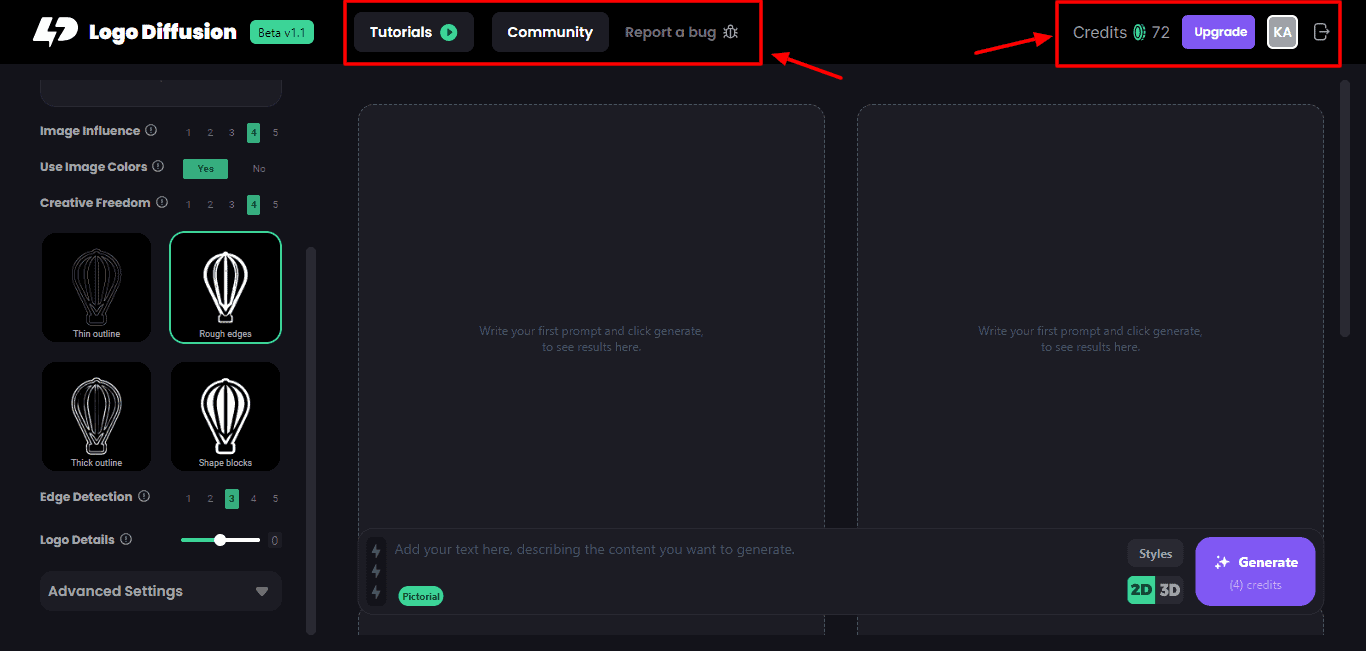The image size is (1366, 651).
Task: Select the Rough edges style thumbnail
Action: 225,287
